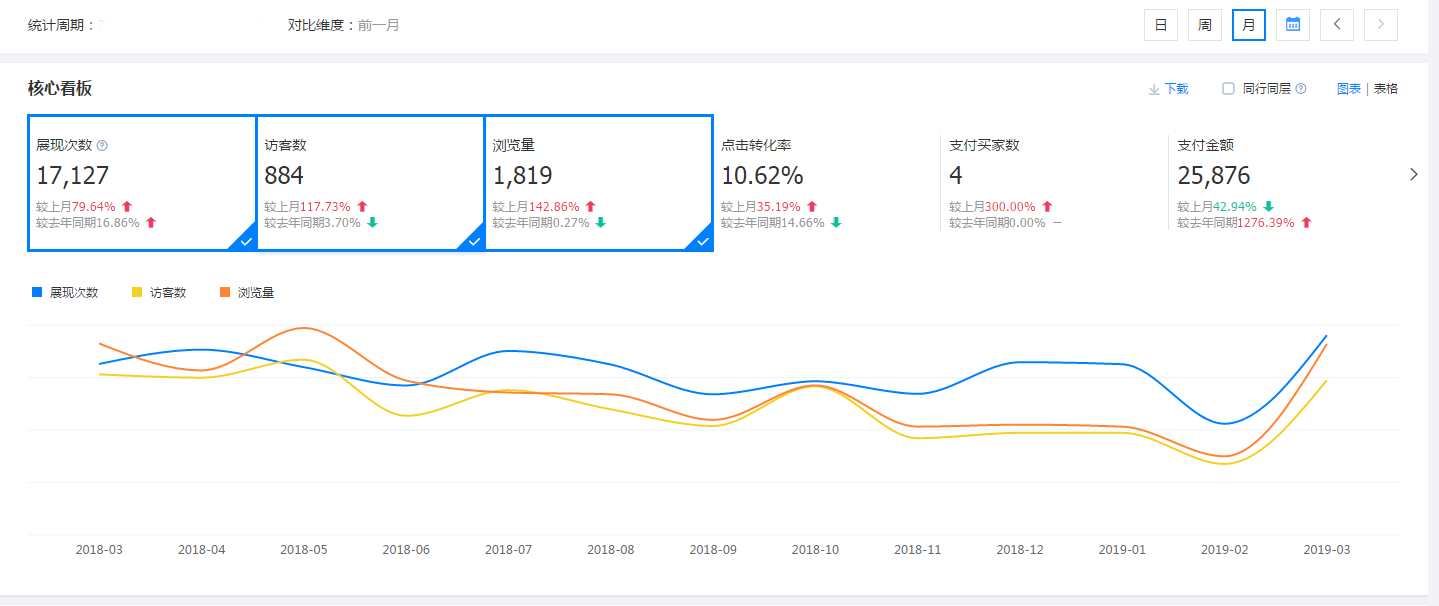Switch to 周 weekly view
1439x606 pixels.
coord(1204,24)
